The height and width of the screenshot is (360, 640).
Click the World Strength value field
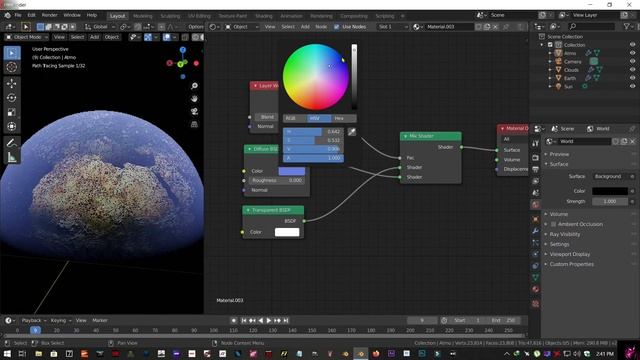(x=610, y=201)
